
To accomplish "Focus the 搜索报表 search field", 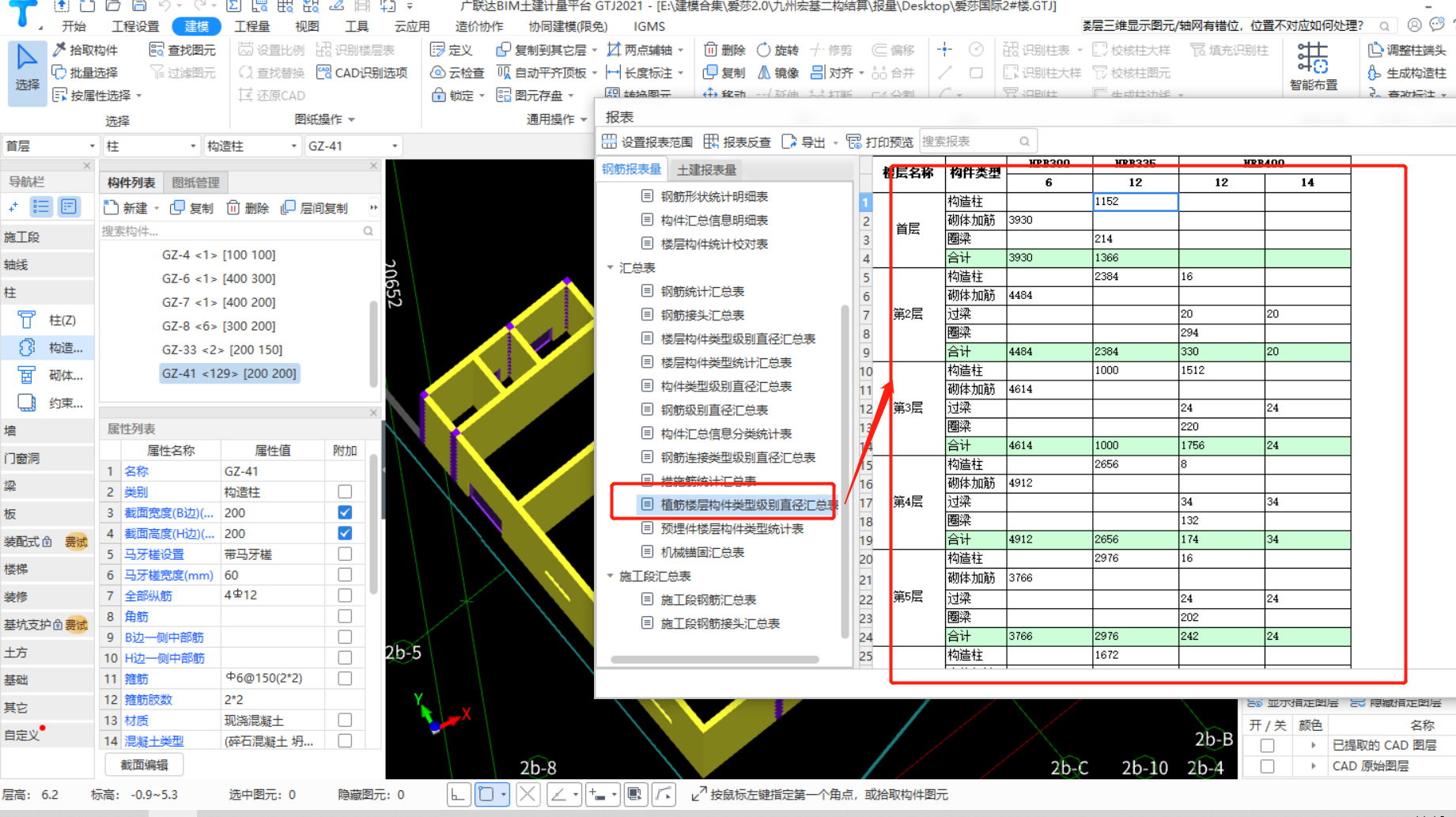I will (x=978, y=142).
